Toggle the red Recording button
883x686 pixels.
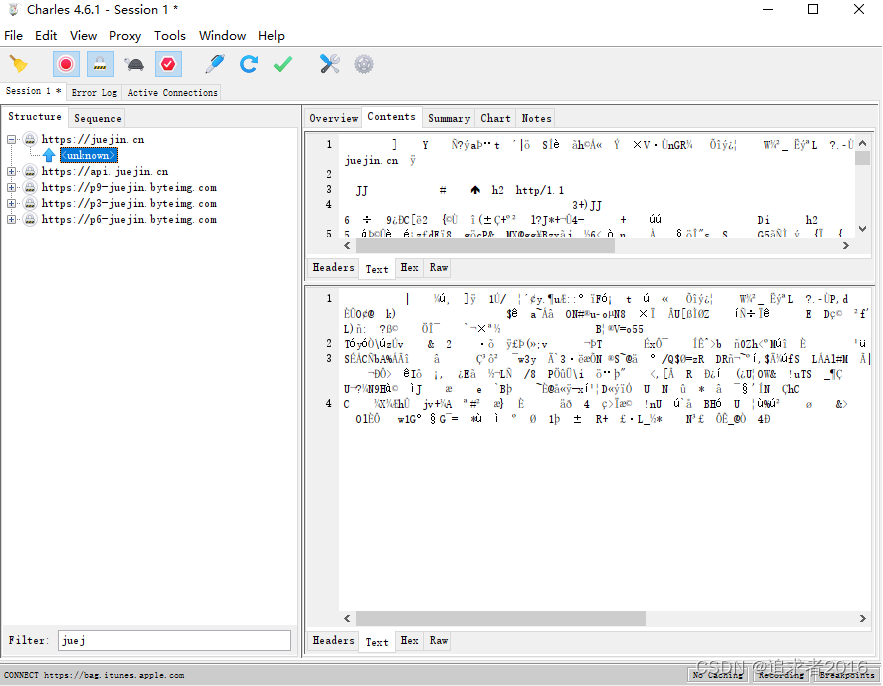click(x=66, y=64)
